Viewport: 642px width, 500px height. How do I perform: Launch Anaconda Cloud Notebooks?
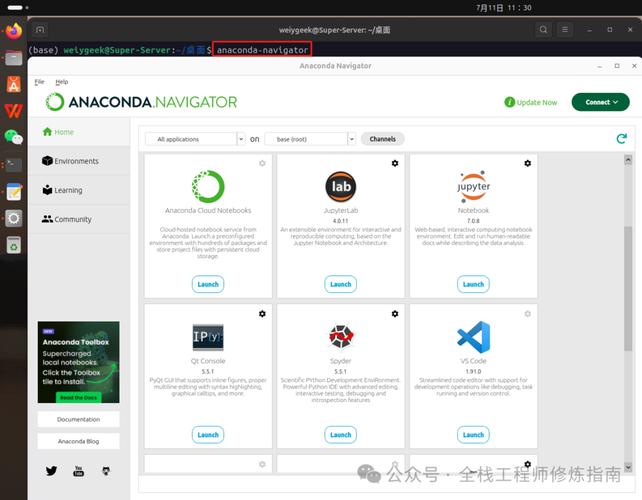click(x=208, y=284)
